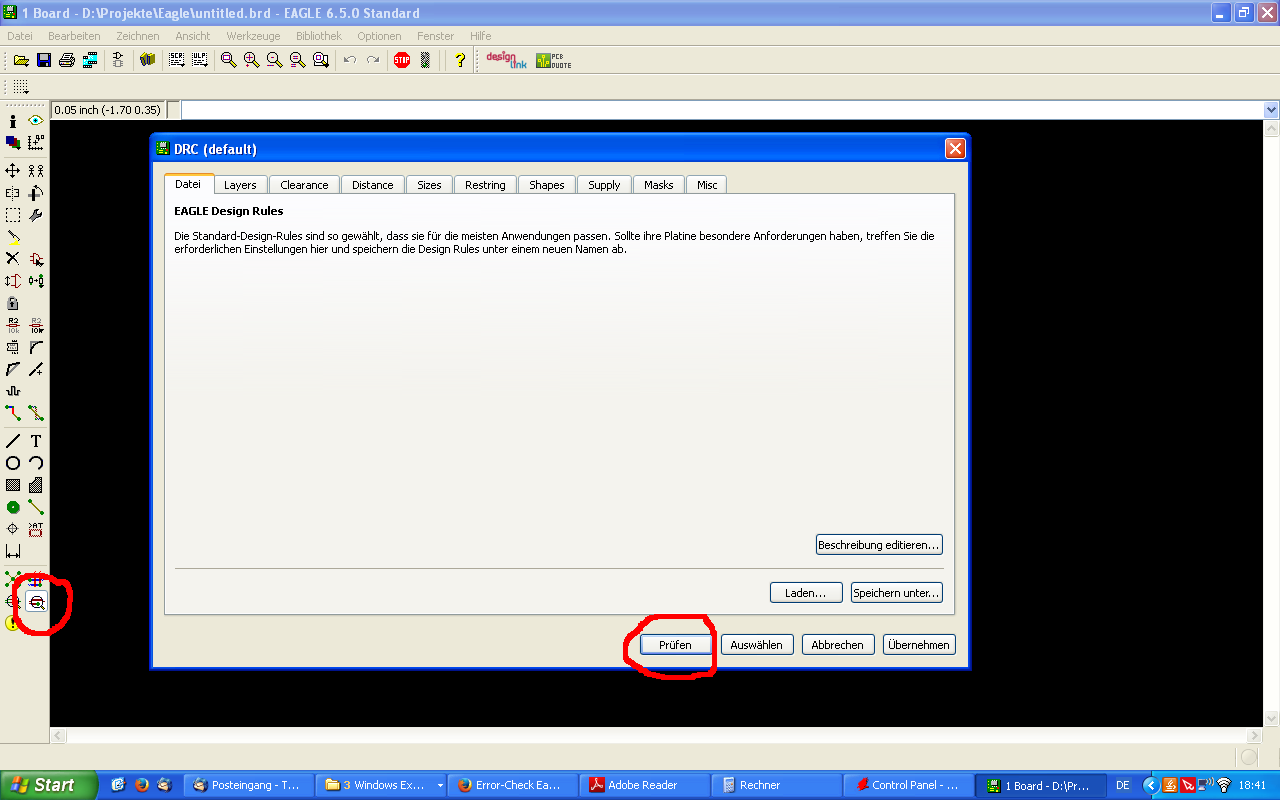Open the Shapes tab
1280x800 pixels.
click(547, 185)
